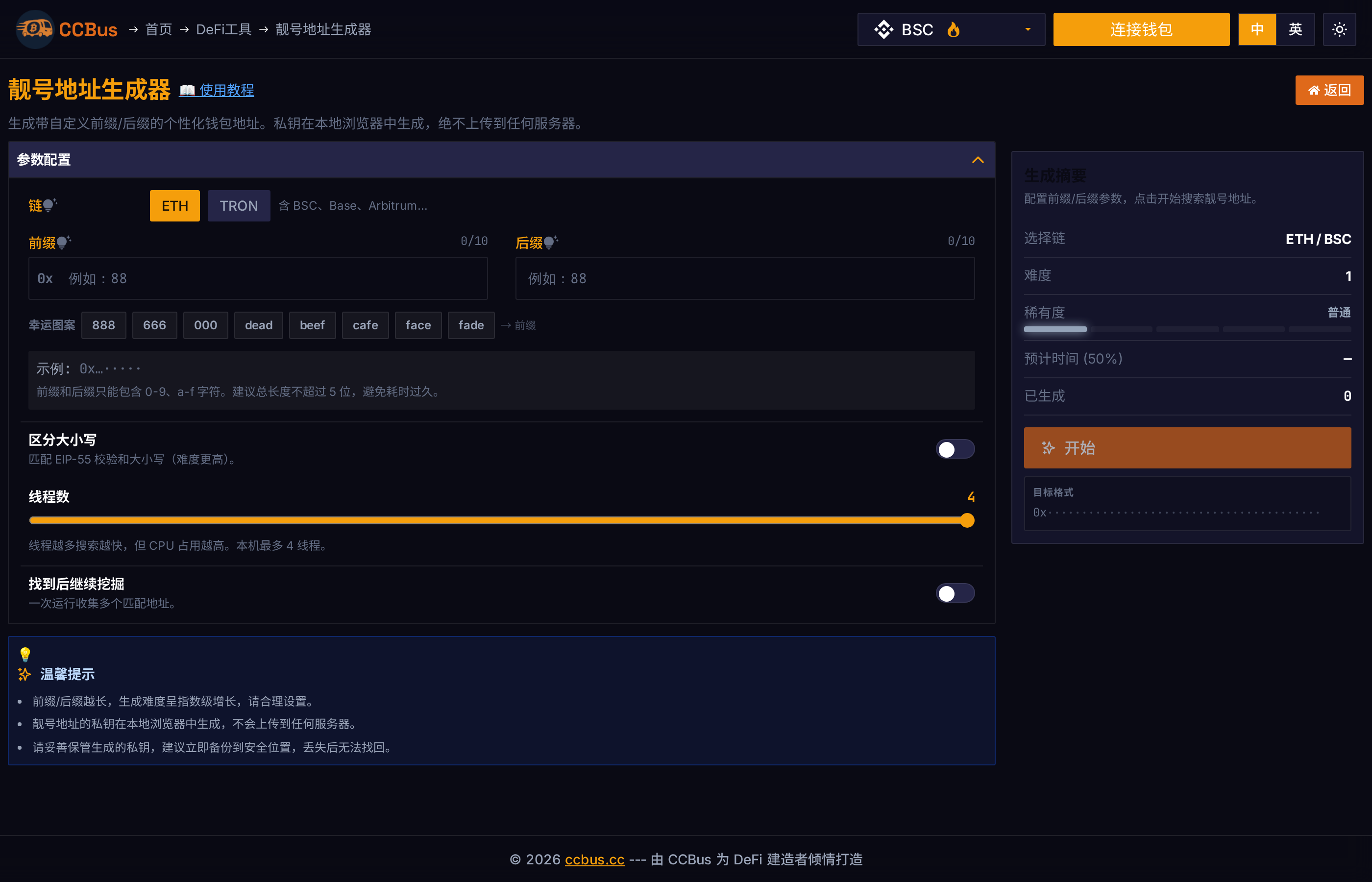Image resolution: width=1372 pixels, height=882 pixels.
Task: Click the 线程数 thread slider handle
Action: click(x=967, y=520)
